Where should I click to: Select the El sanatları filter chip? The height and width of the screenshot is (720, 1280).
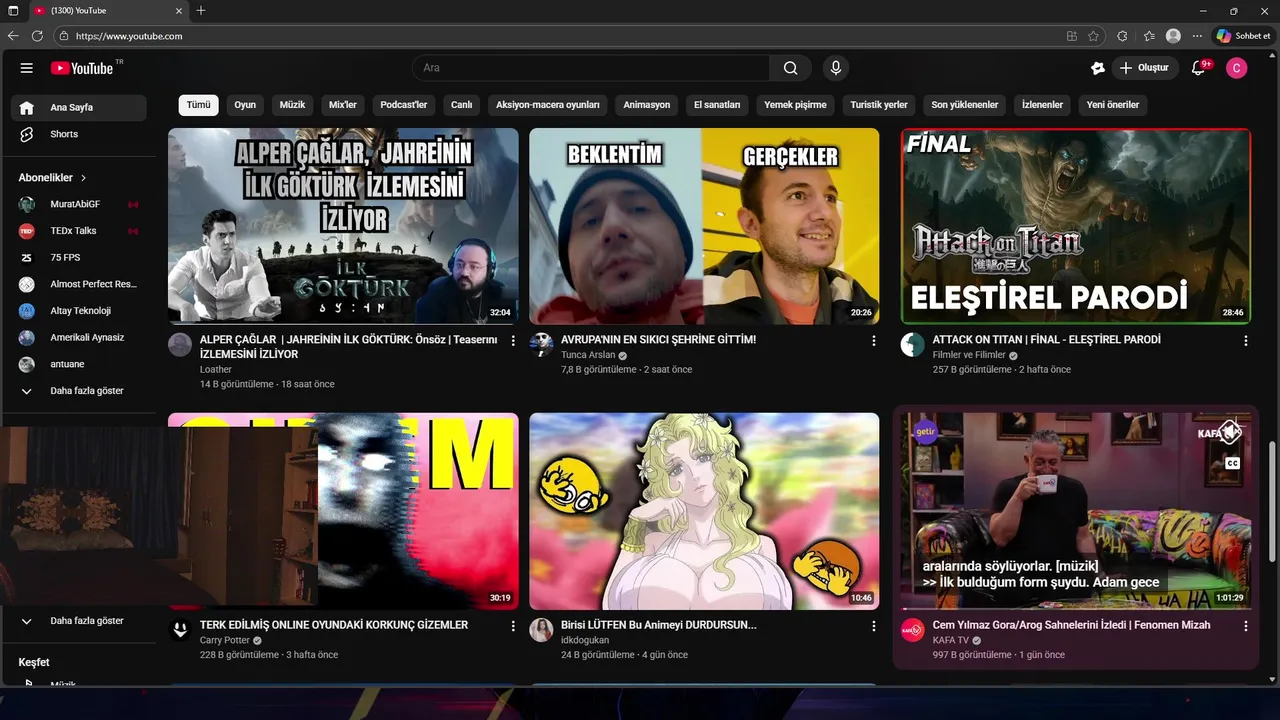717,105
